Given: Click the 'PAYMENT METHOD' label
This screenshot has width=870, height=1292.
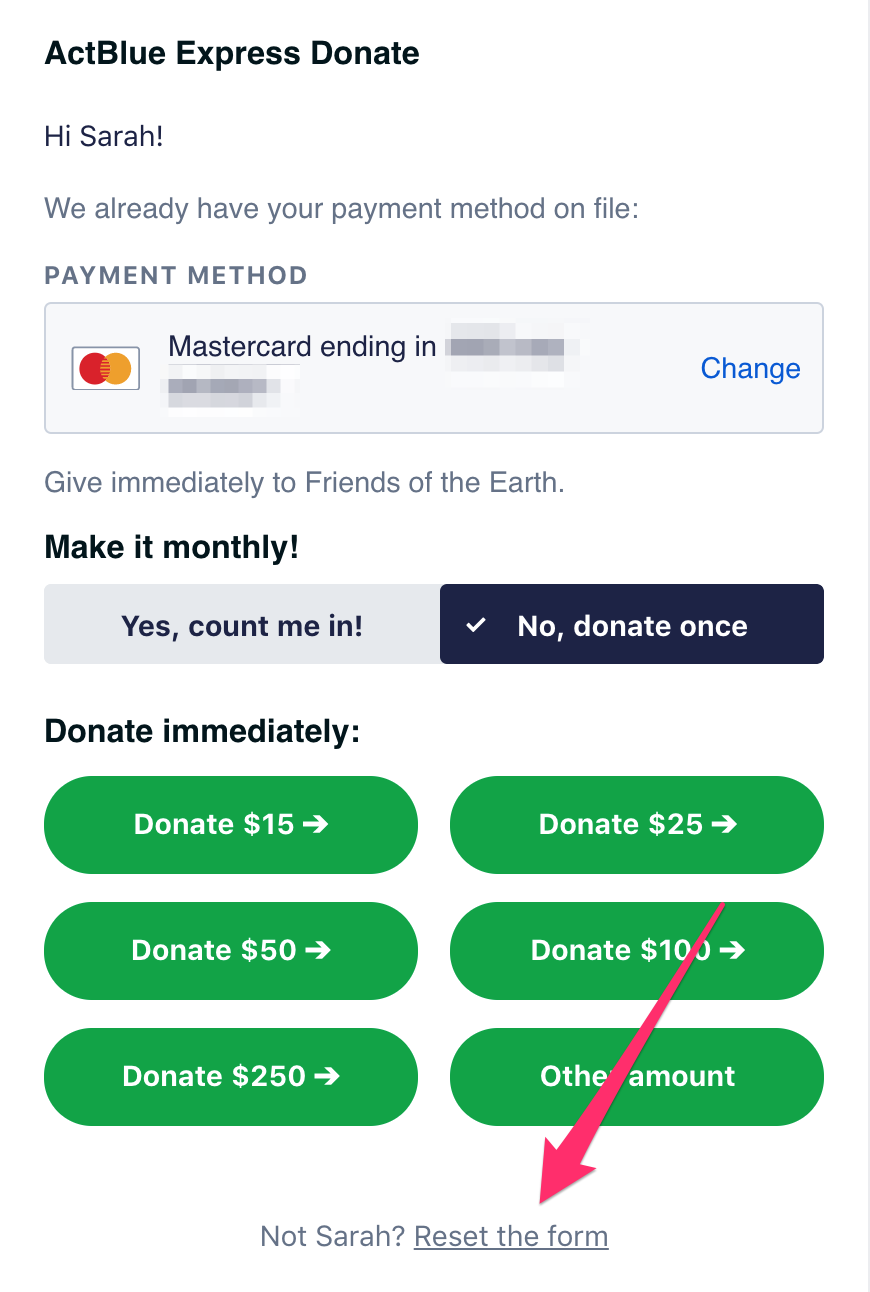Looking at the screenshot, I should click(176, 276).
